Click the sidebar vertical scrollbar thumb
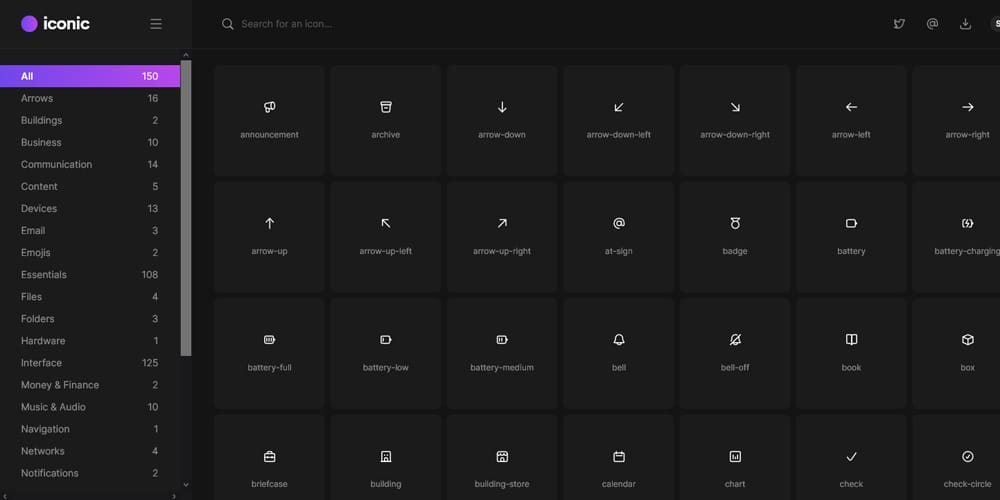 tap(186, 208)
